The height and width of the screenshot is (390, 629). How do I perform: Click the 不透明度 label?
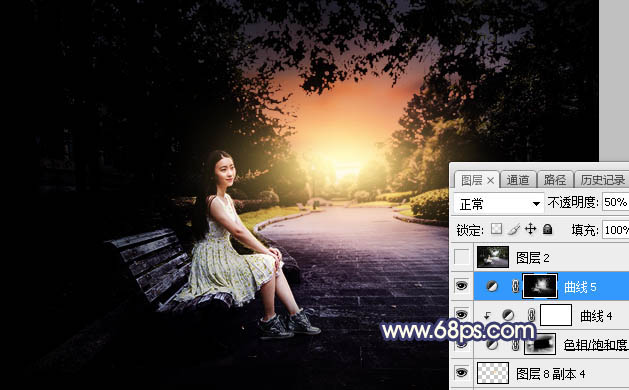tap(573, 203)
